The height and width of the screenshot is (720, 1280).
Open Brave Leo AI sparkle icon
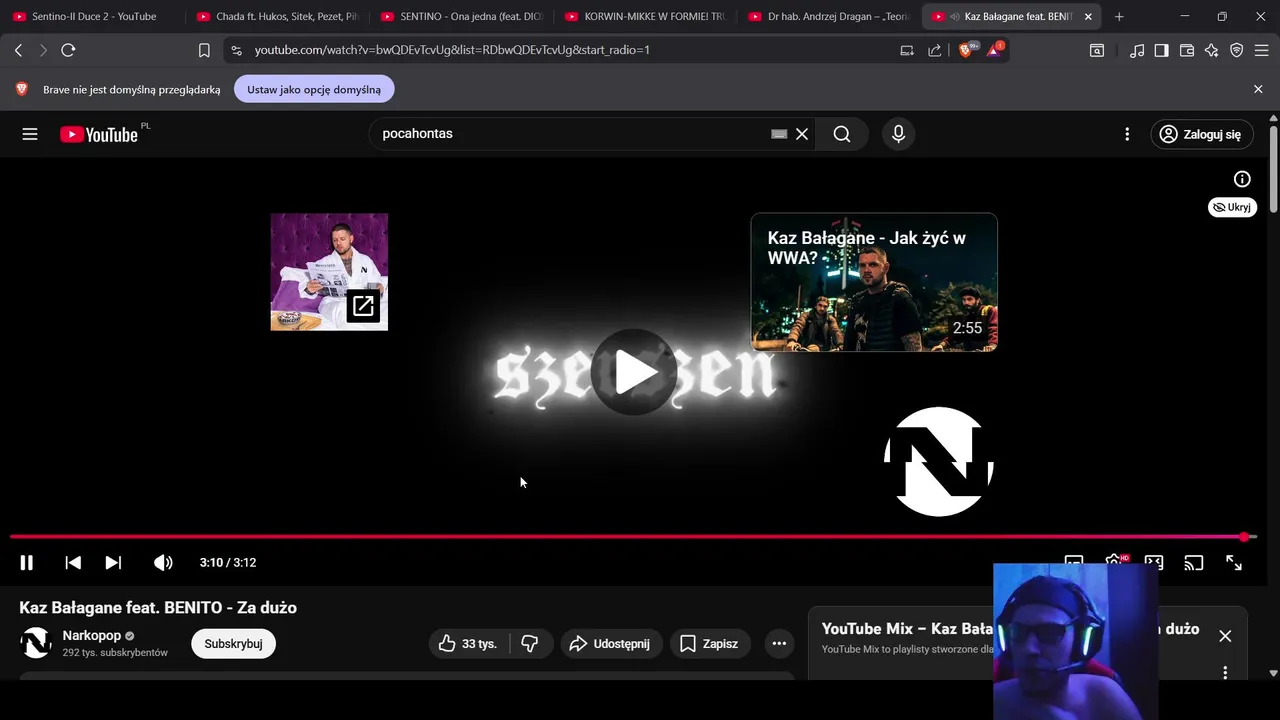click(x=1212, y=50)
